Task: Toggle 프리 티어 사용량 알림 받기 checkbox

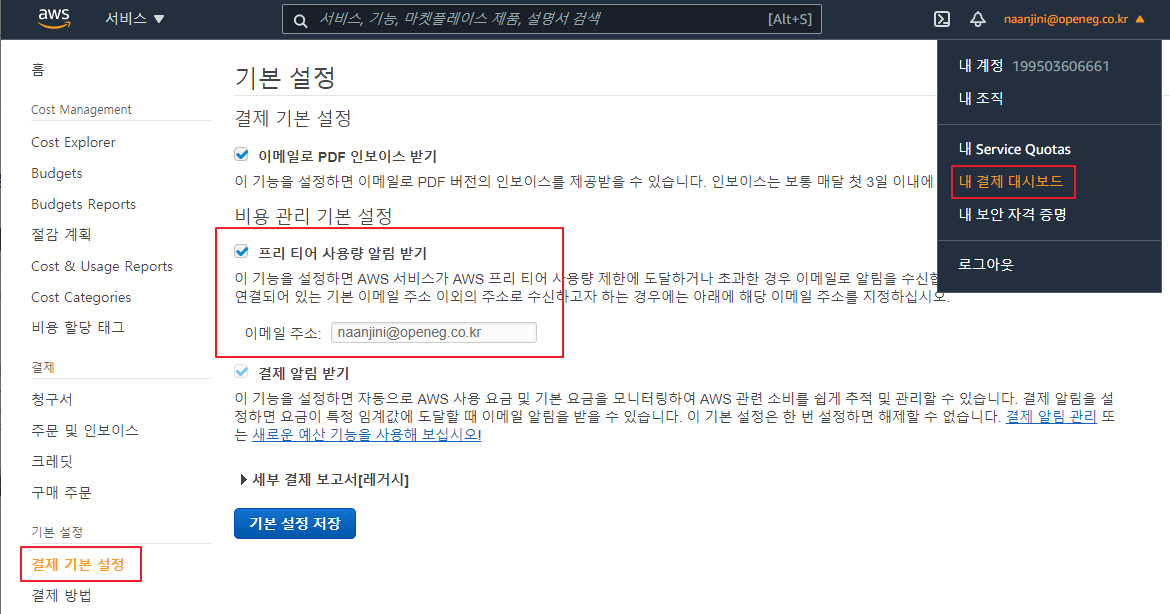Action: [241, 251]
